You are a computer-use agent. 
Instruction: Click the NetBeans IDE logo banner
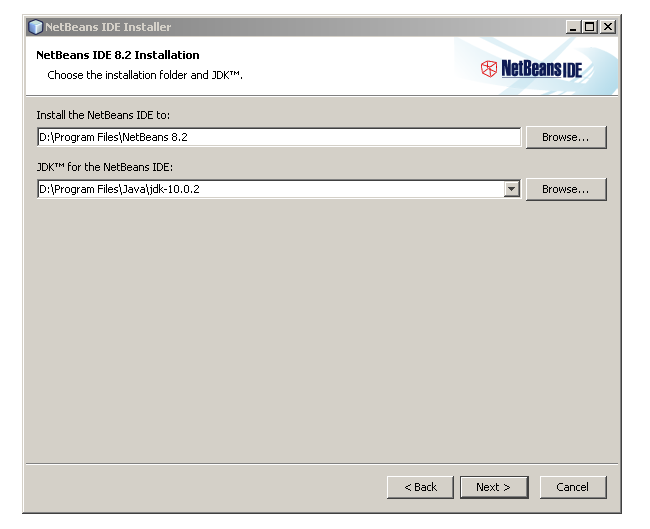tap(532, 69)
